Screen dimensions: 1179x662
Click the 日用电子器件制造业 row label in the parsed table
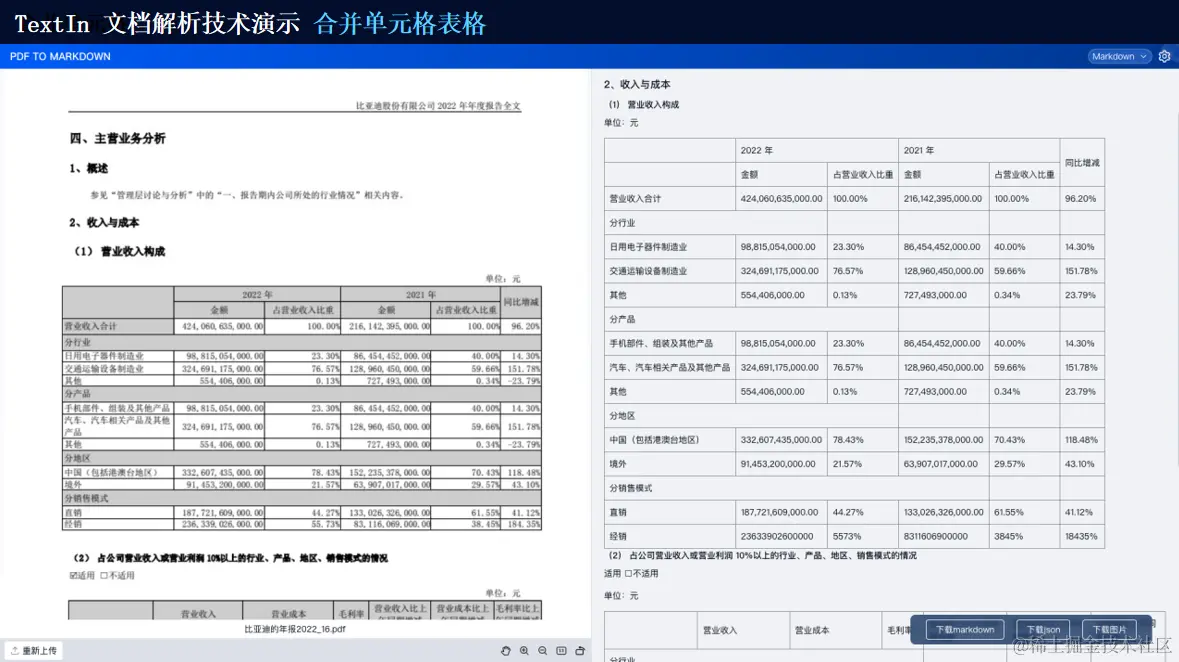click(648, 247)
